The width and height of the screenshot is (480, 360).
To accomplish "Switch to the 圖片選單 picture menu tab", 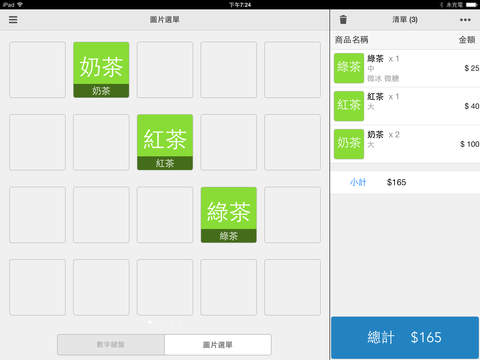I will 218,345.
